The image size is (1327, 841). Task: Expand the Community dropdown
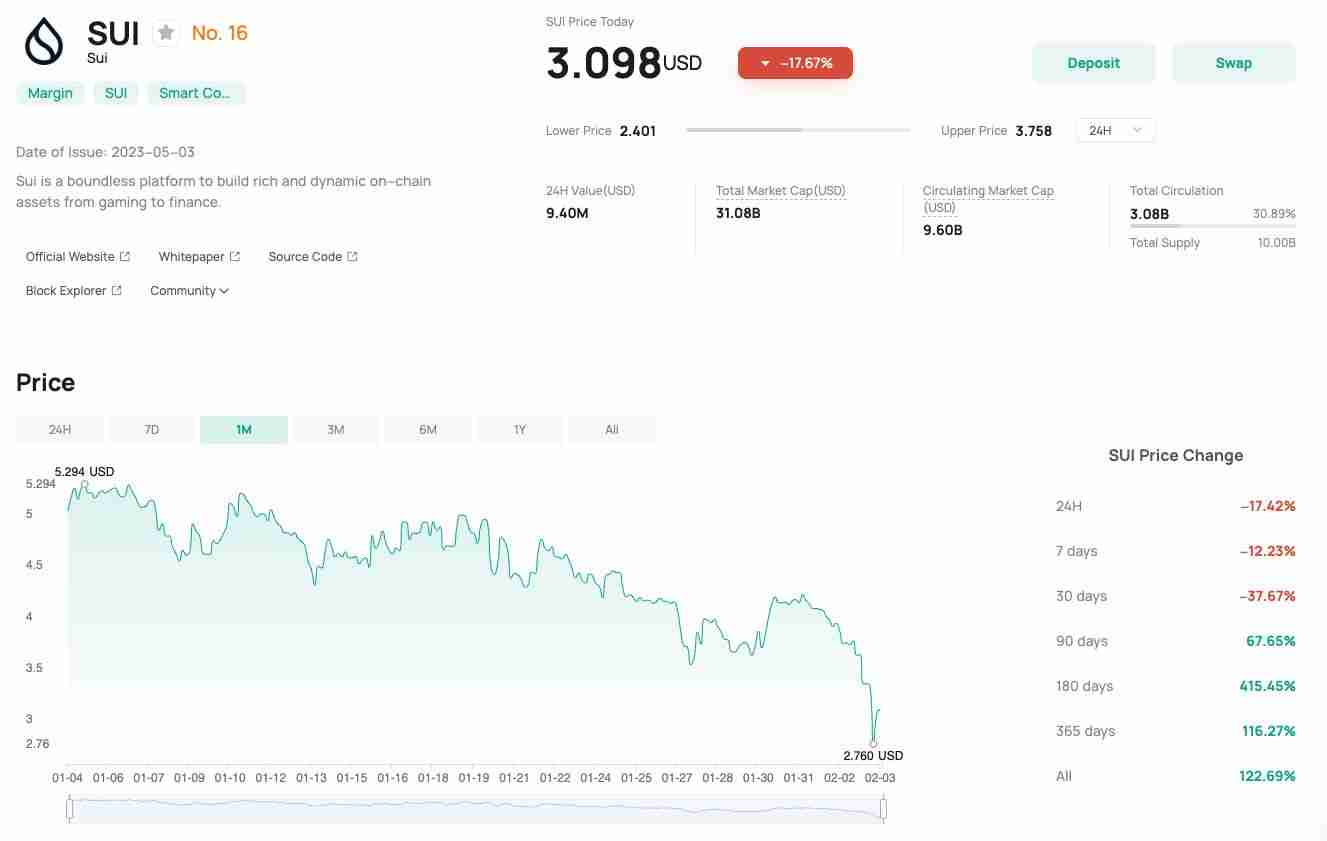coord(189,291)
